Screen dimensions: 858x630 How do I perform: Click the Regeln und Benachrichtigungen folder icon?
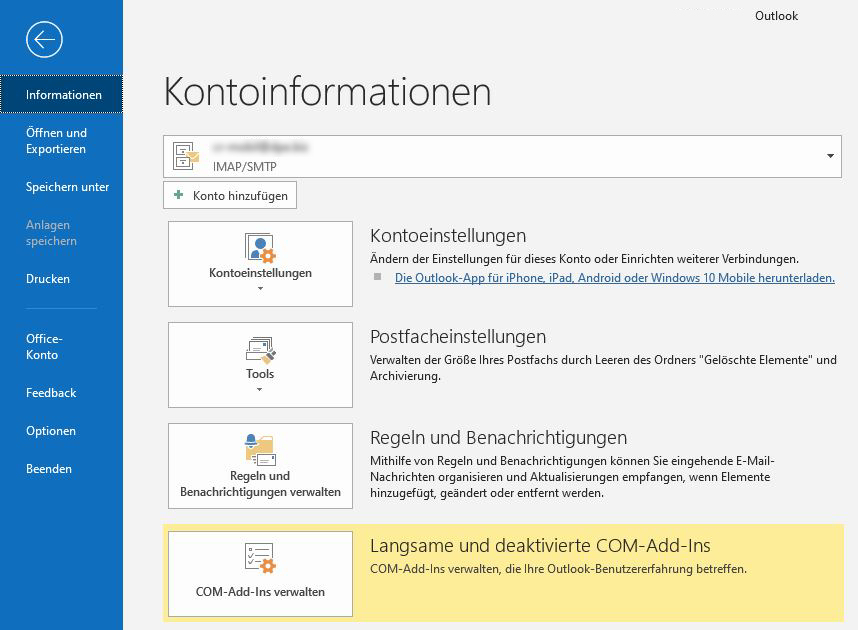pos(260,449)
